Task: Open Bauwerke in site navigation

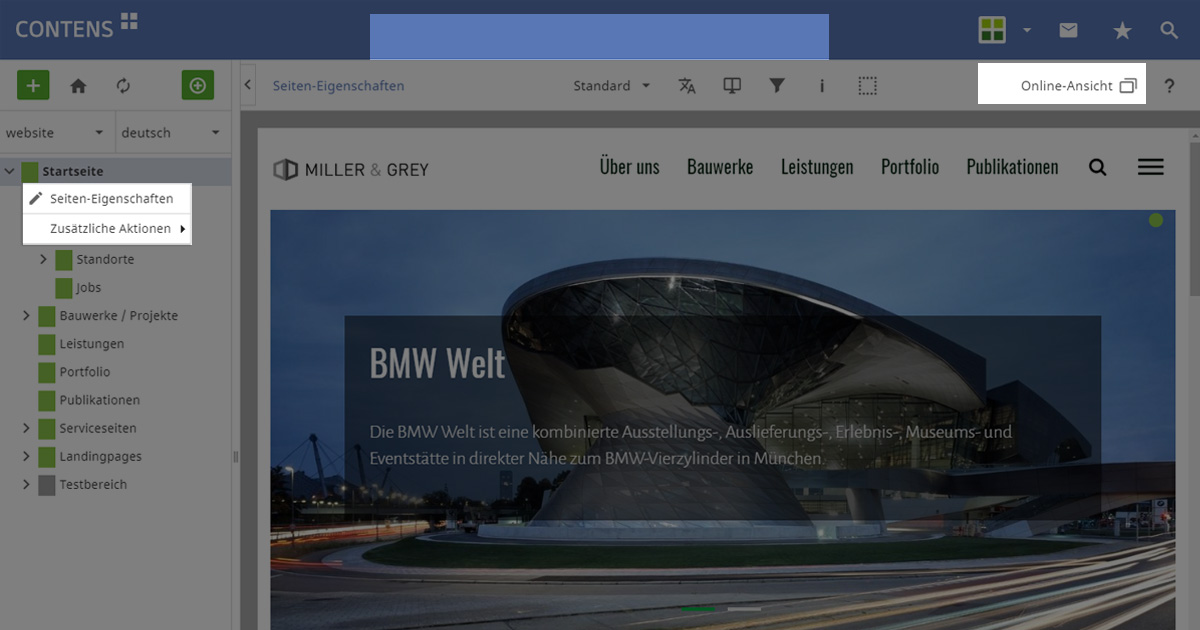Action: pos(720,167)
